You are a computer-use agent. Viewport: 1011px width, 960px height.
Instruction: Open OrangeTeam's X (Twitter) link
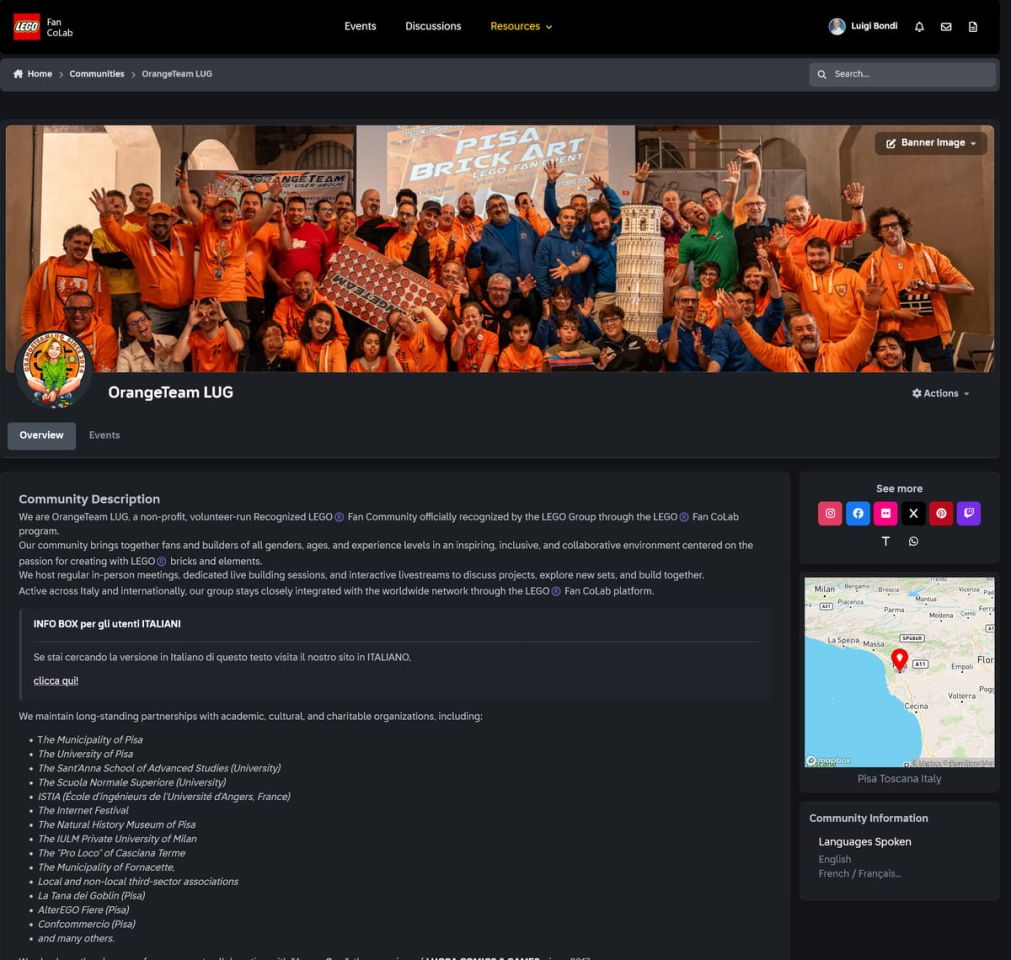coord(913,513)
